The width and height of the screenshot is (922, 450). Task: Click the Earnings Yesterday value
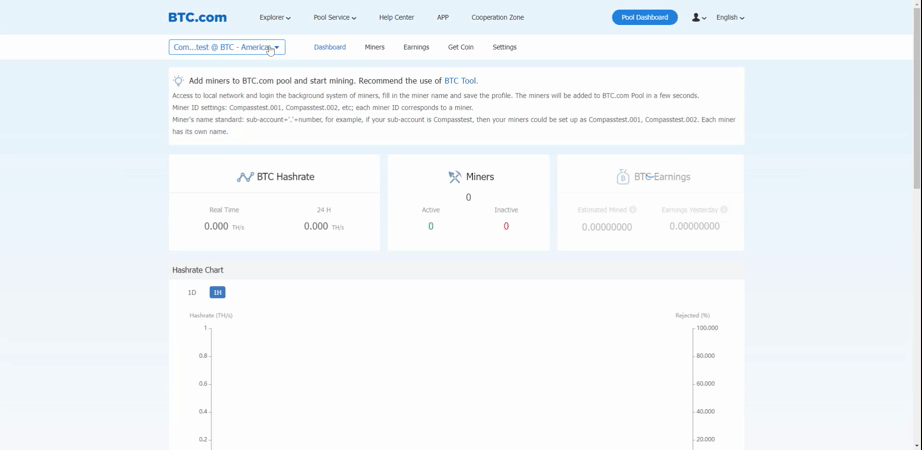(x=694, y=226)
